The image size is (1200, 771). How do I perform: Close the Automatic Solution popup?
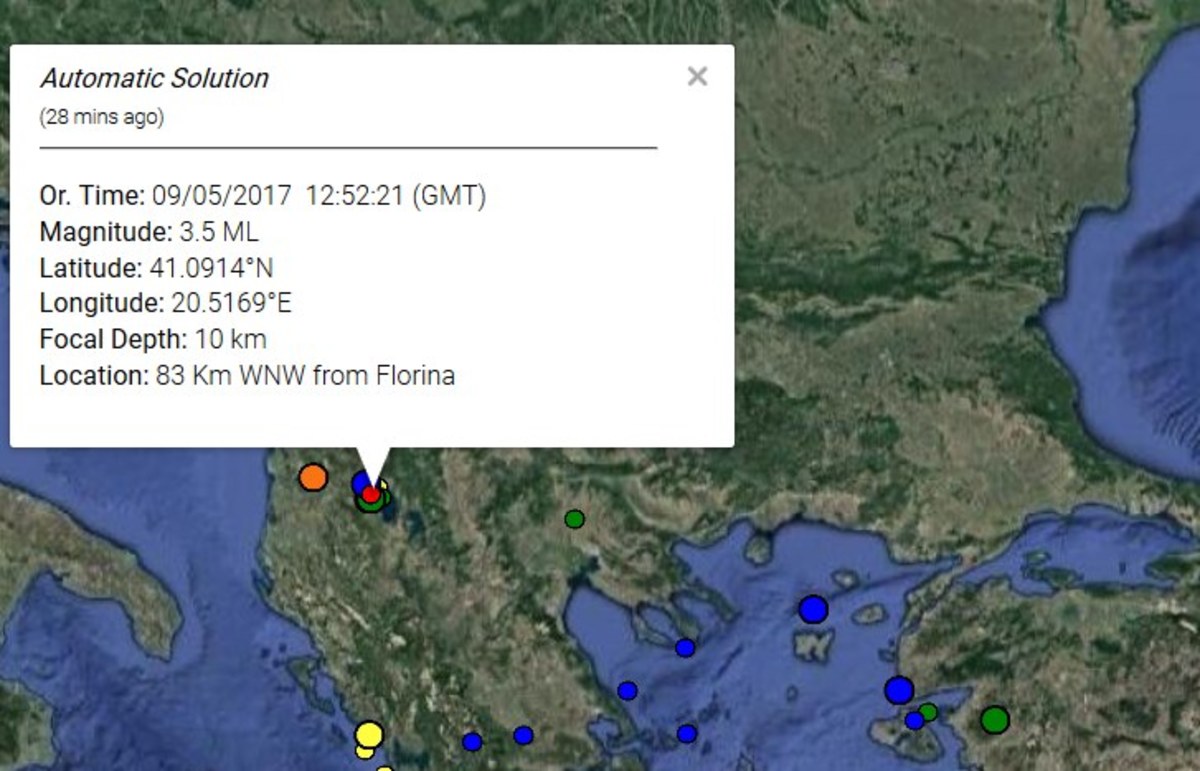(x=697, y=76)
